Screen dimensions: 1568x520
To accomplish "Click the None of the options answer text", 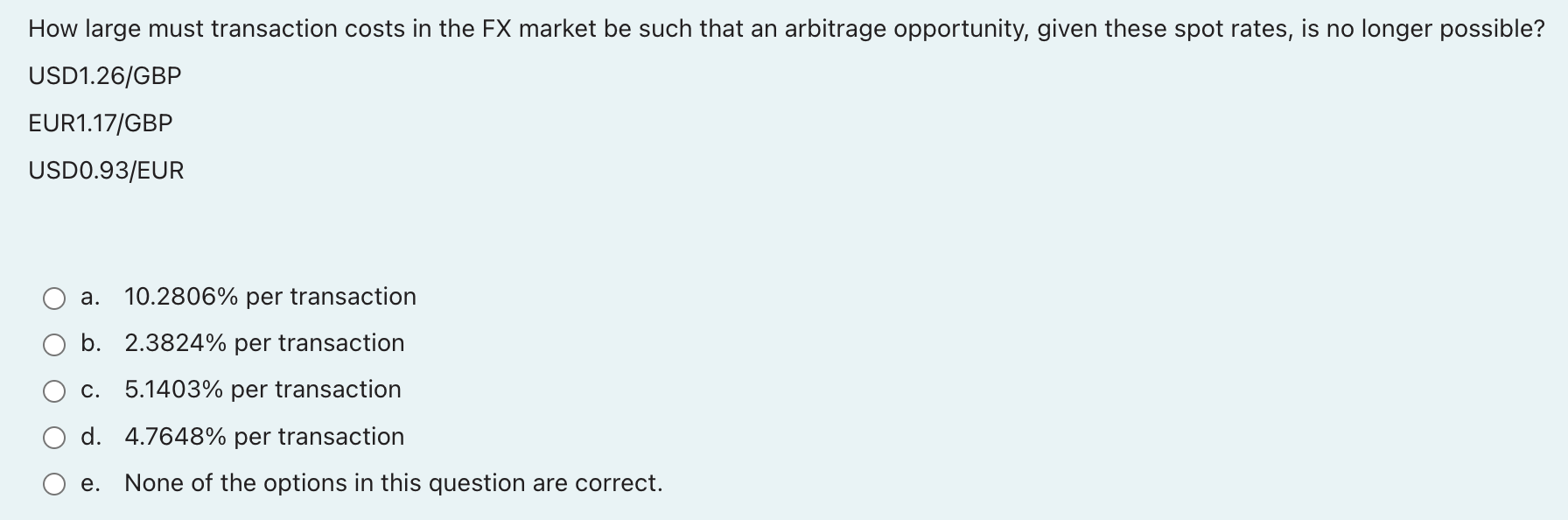I will 393,483.
